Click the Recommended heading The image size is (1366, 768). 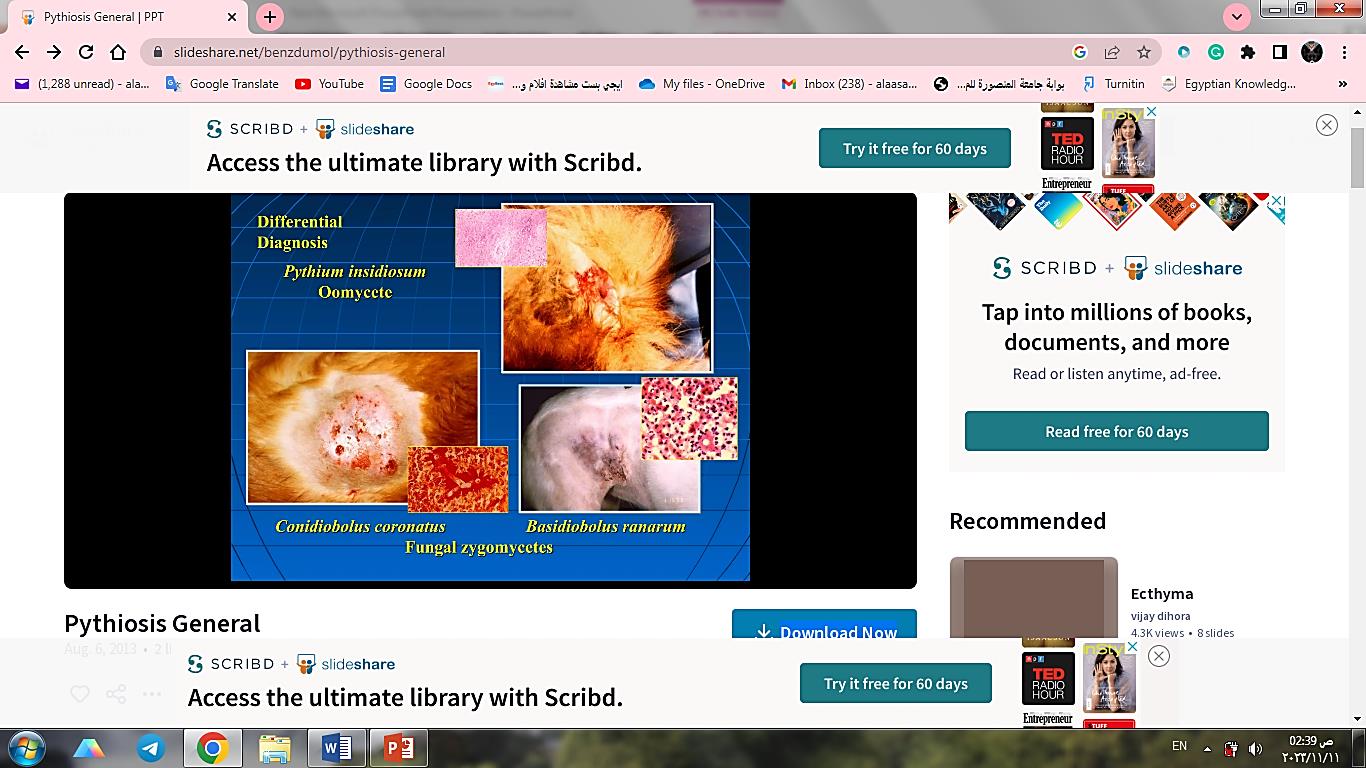1027,521
